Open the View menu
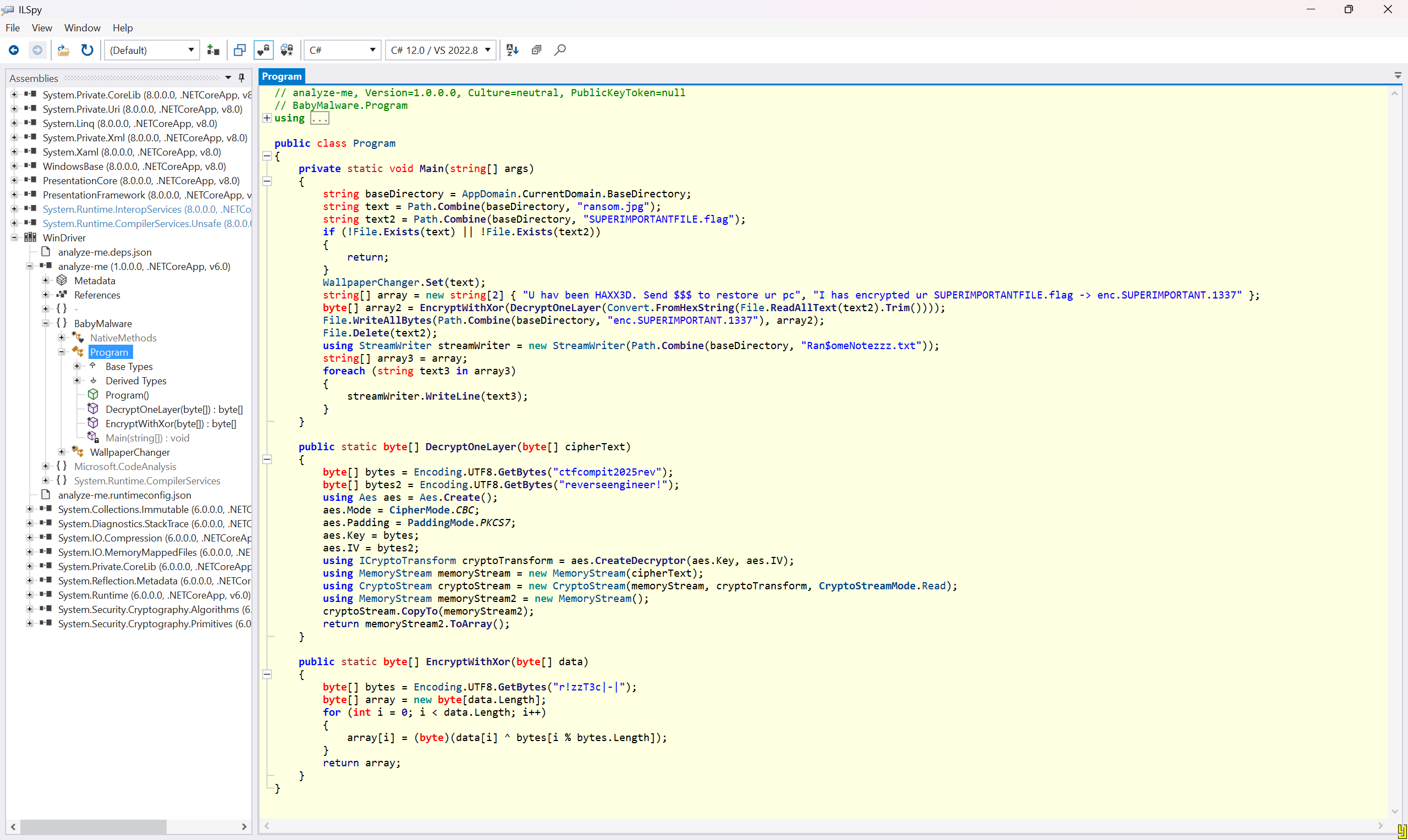Viewport: 1408px width, 840px height. tap(41, 27)
